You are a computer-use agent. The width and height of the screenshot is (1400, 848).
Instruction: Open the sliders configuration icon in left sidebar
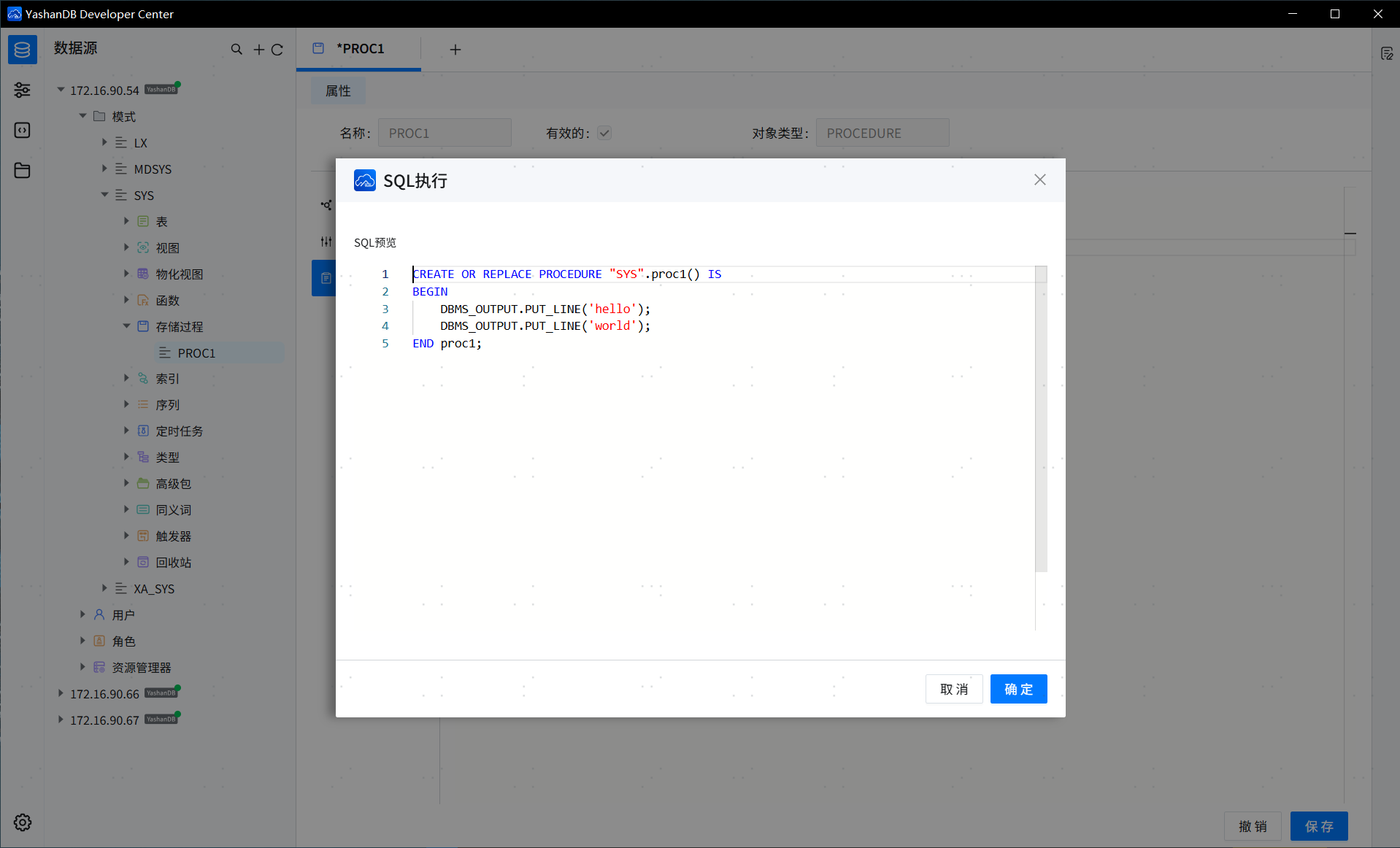pos(23,90)
